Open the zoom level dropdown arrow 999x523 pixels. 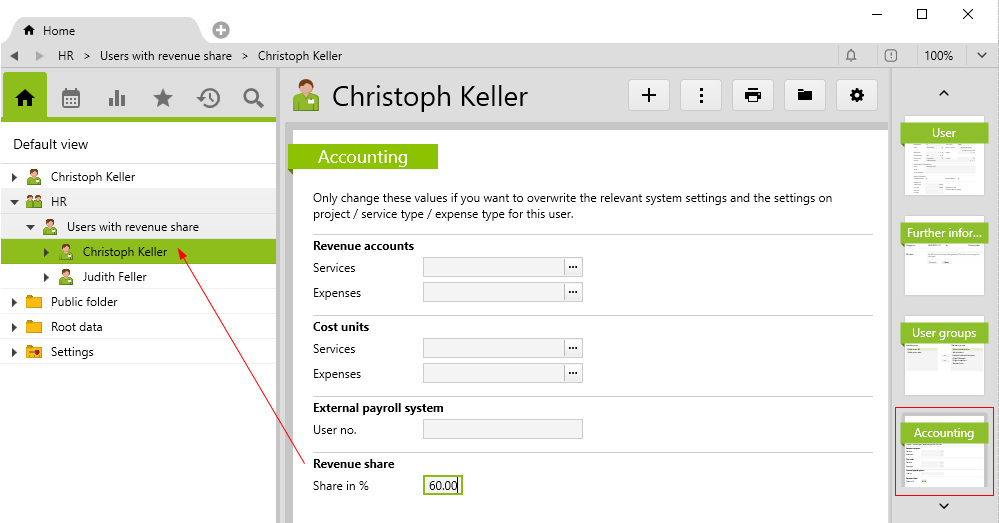981,56
